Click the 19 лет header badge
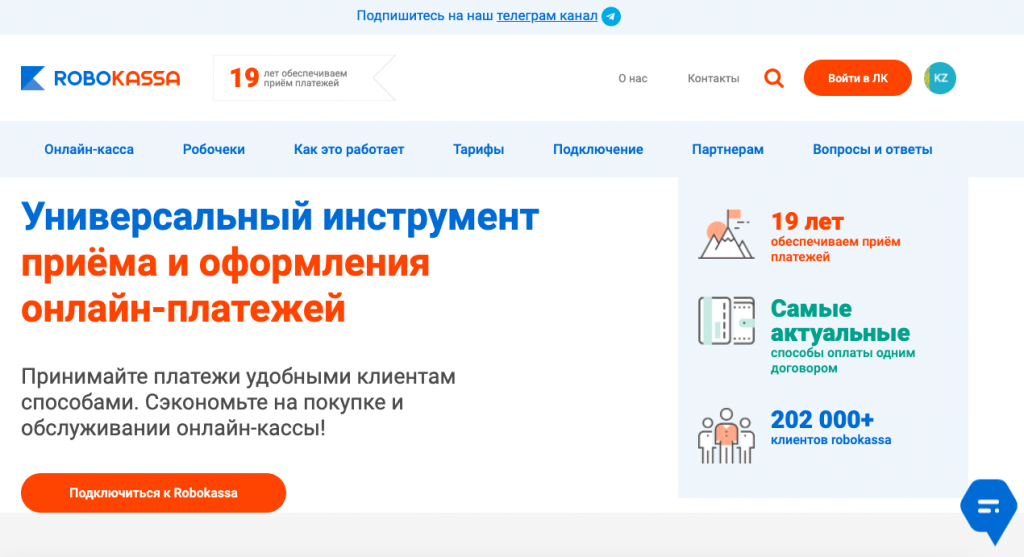Screen dimensions: 1024x557 [x=304, y=78]
